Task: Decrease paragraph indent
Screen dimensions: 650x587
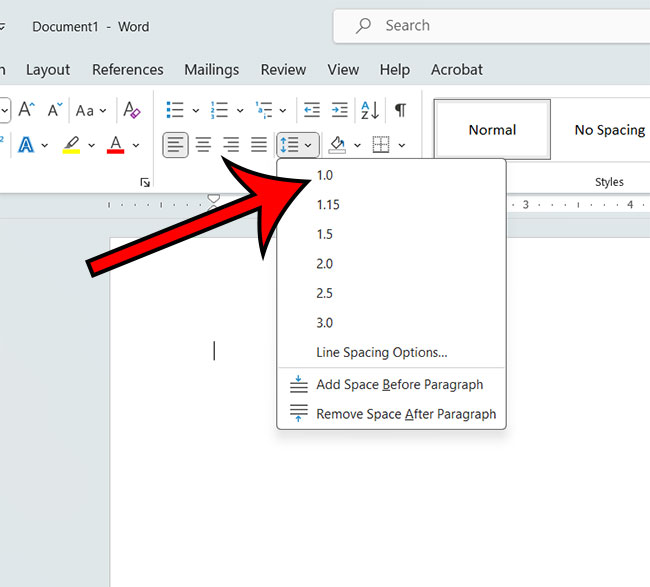Action: click(312, 110)
